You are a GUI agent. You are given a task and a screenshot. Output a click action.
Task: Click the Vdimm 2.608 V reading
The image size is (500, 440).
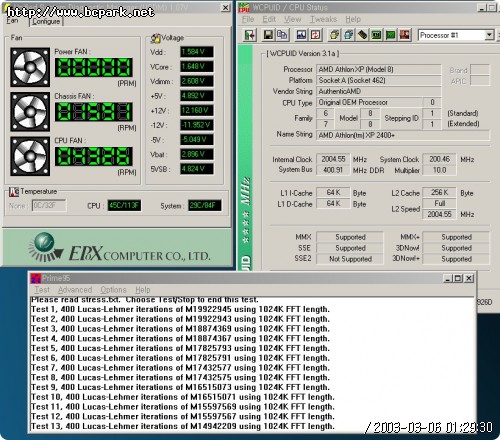pos(197,81)
